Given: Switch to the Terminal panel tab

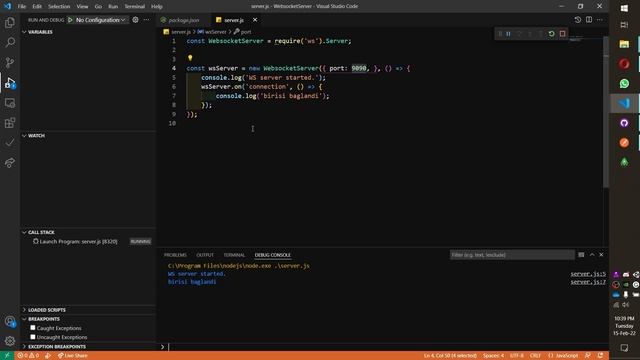Looking at the screenshot, I should pos(234,255).
